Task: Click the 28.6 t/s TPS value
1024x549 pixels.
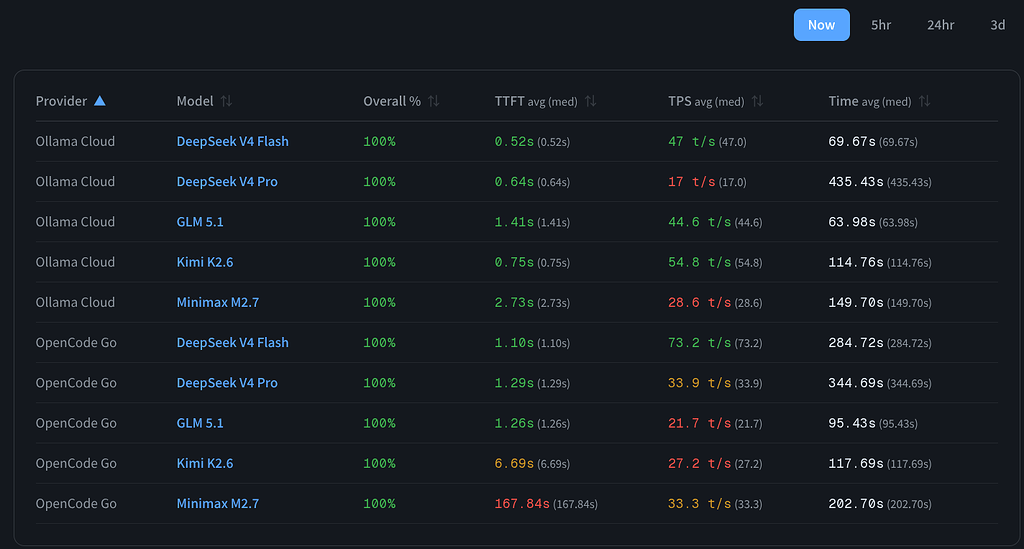Action: pos(699,303)
